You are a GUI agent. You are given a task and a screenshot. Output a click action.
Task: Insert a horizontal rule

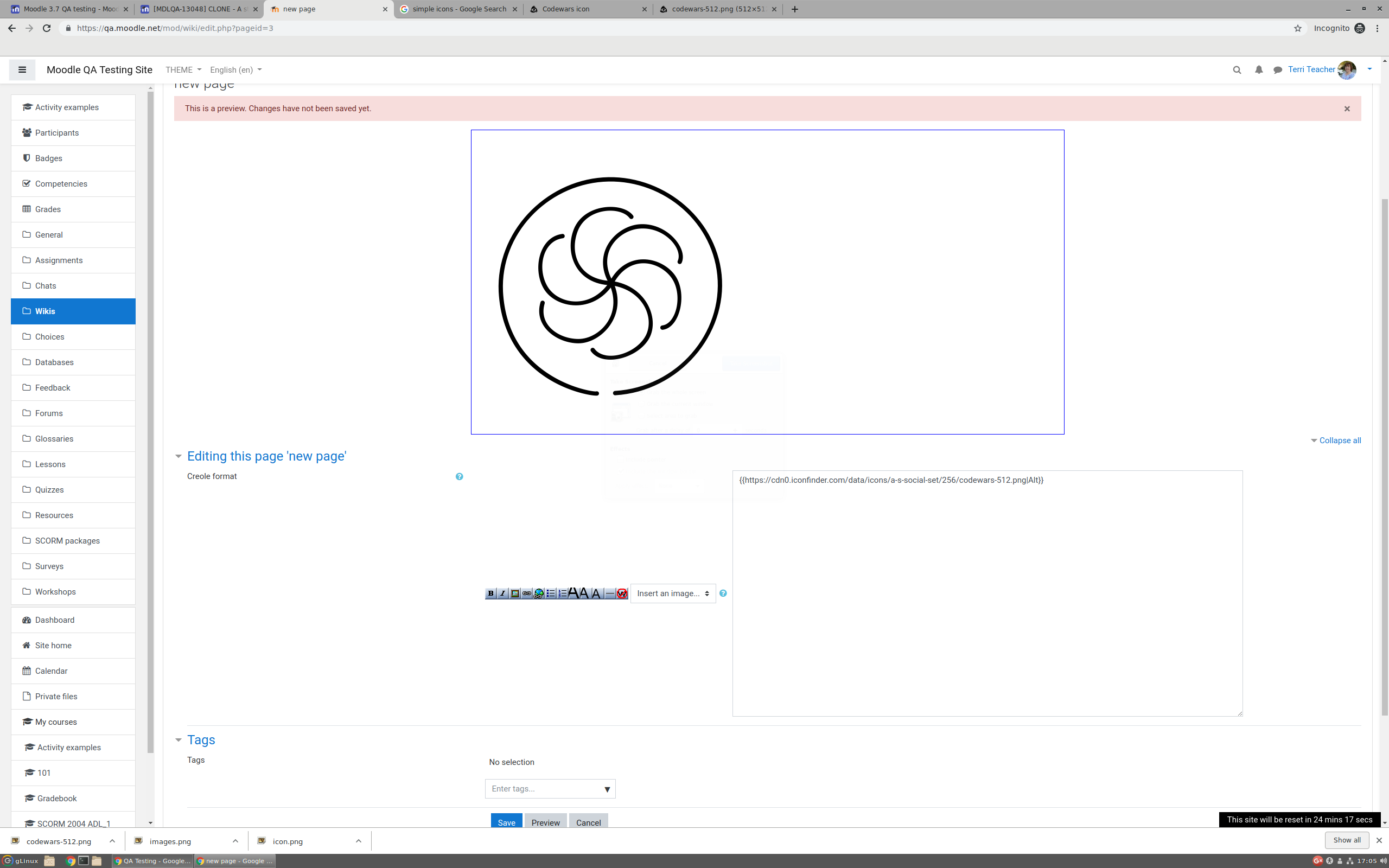coord(610,593)
